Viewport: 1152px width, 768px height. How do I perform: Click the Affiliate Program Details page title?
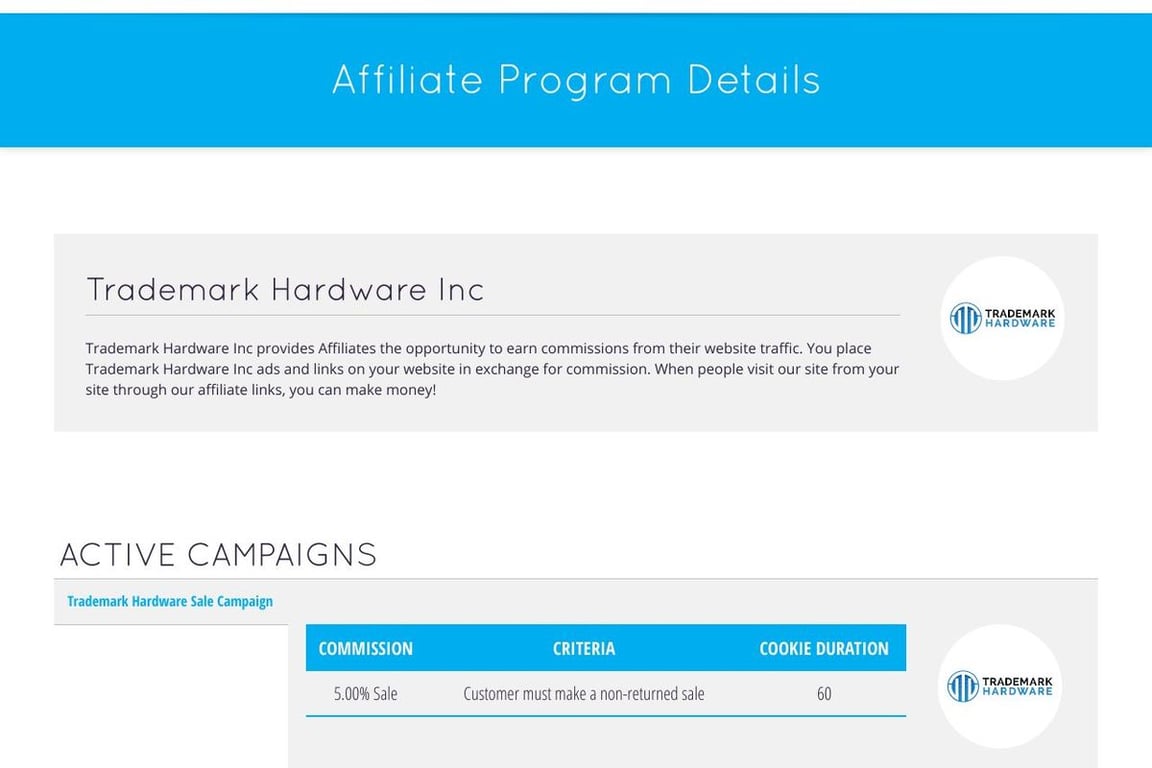576,79
